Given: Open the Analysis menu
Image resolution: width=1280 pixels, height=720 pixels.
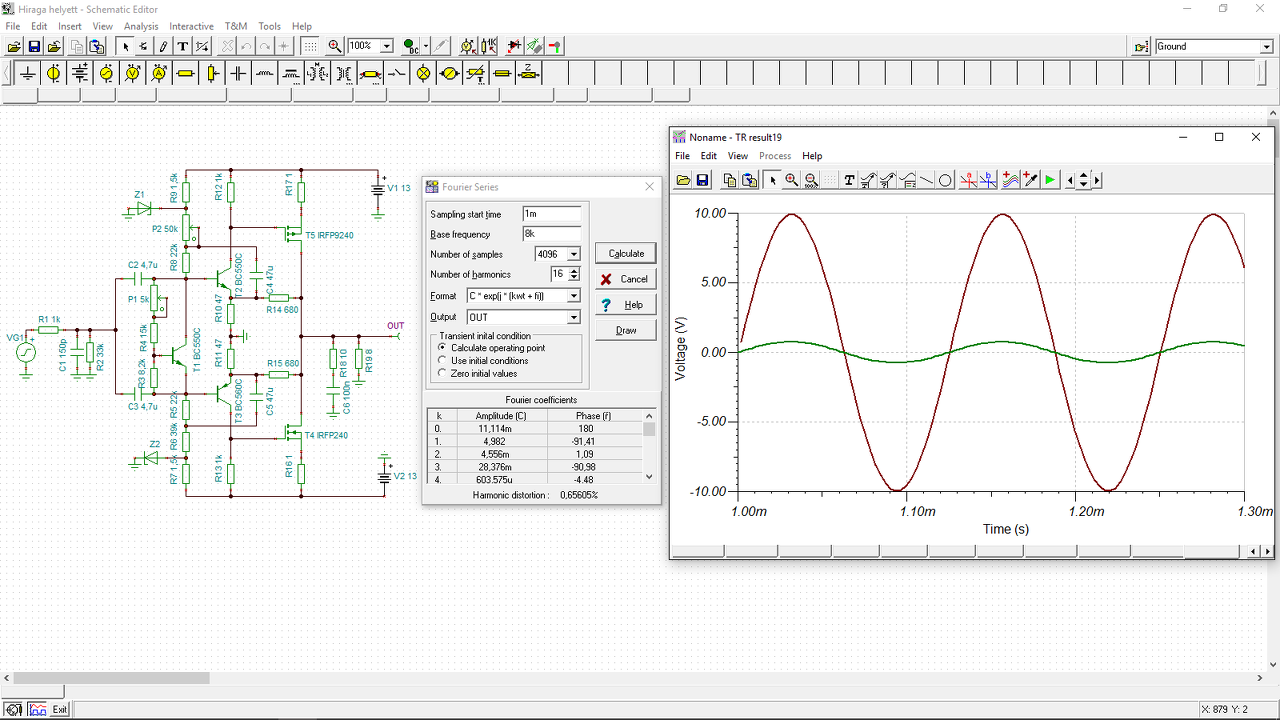Looking at the screenshot, I should click(x=141, y=26).
